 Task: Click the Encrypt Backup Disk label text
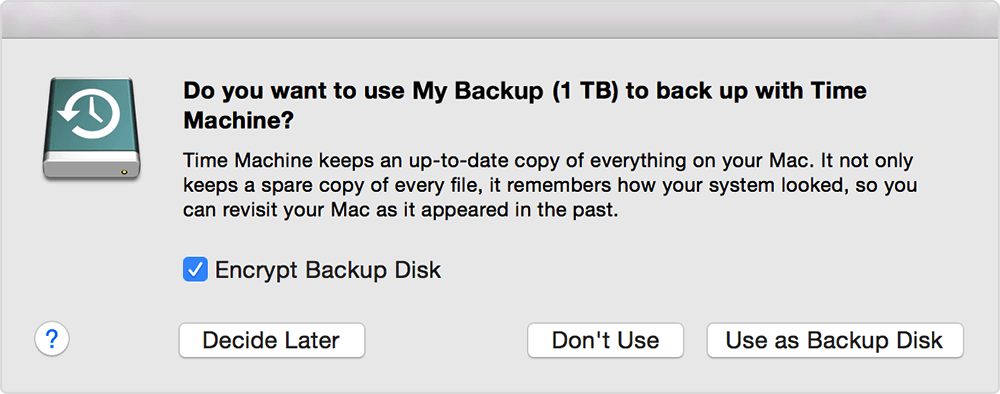[x=328, y=270]
